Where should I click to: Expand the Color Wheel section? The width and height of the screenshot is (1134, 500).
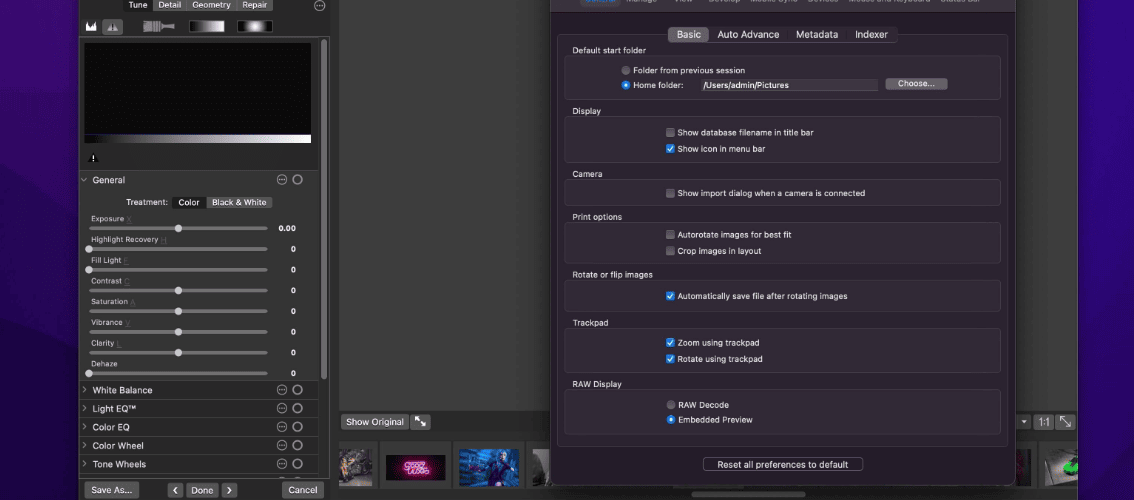85,445
